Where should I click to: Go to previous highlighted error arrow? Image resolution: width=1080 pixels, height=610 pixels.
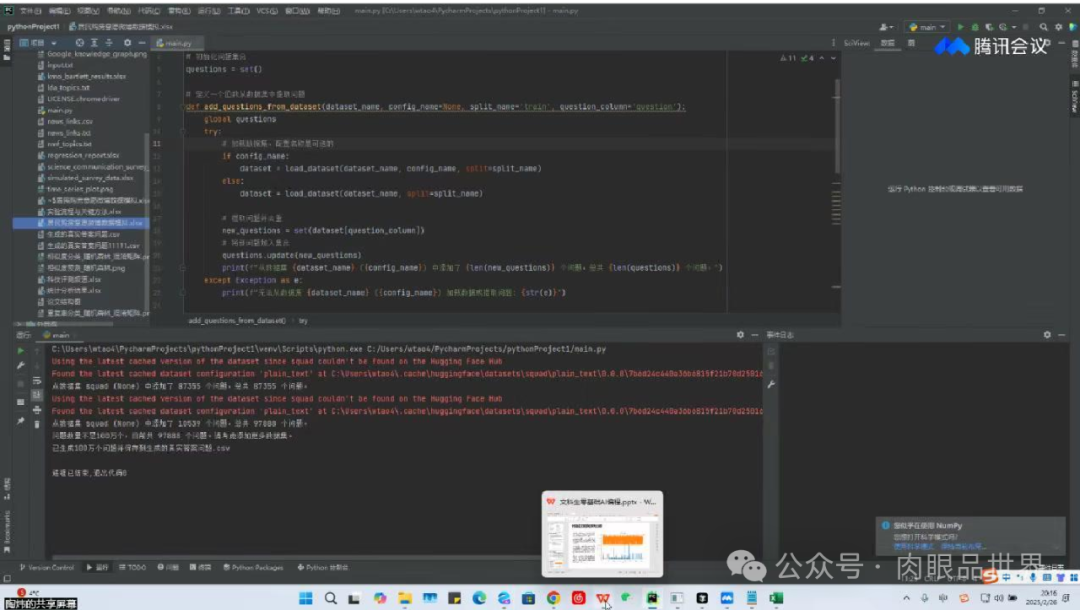coord(822,59)
